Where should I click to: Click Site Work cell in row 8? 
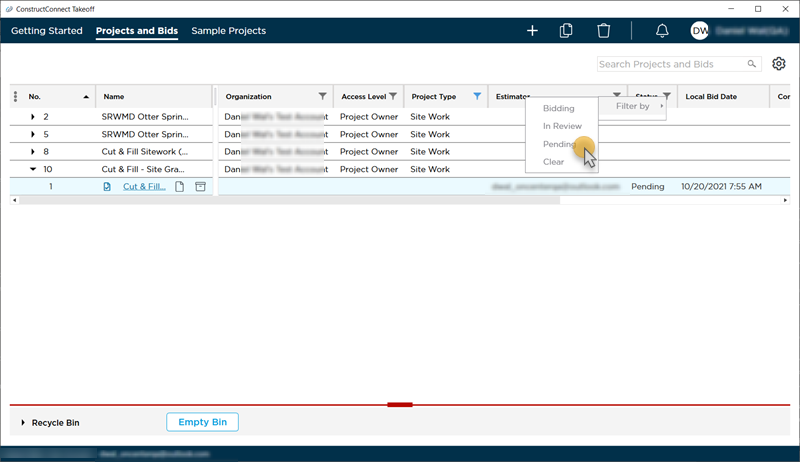[430, 151]
